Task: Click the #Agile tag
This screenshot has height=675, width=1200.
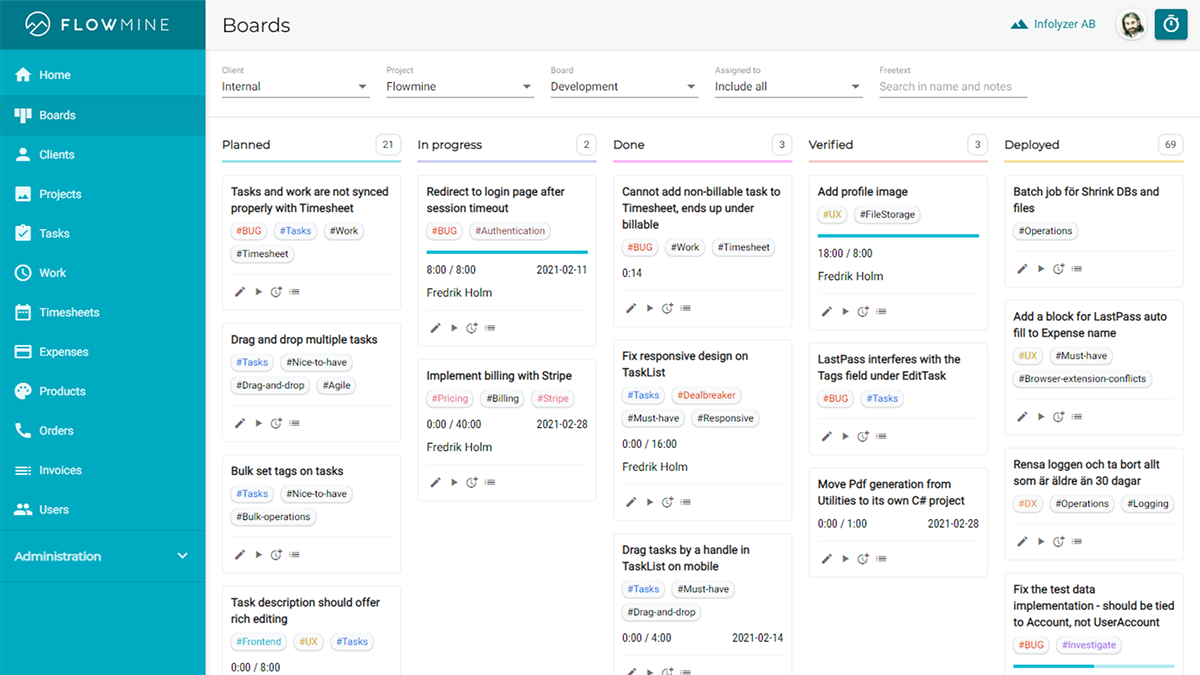Action: tap(338, 385)
